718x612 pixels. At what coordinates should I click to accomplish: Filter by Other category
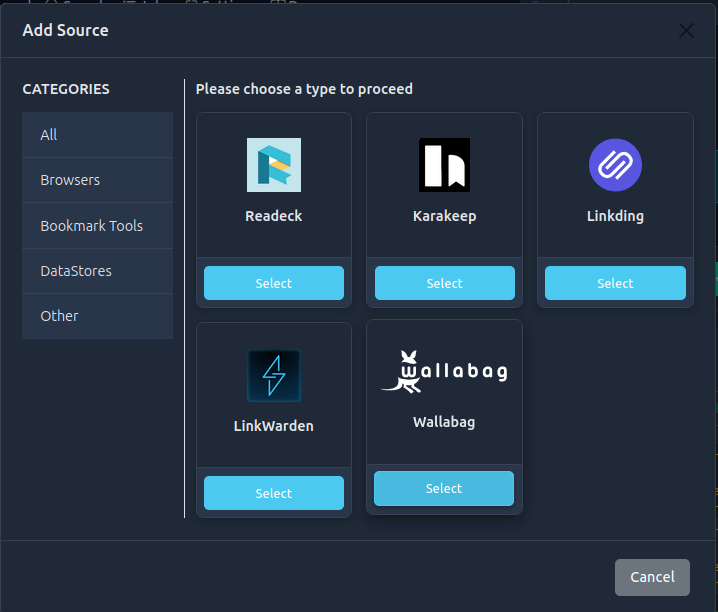pyautogui.click(x=98, y=316)
